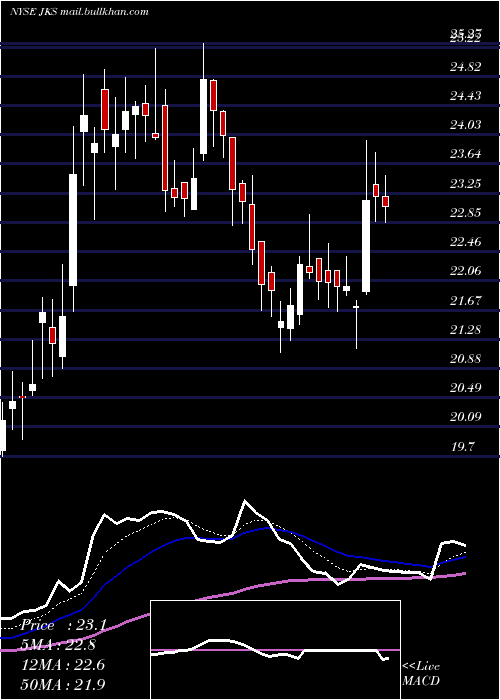This screenshot has width=500, height=700.
Task: Click the 23.25 price axis label
Action: click(466, 183)
